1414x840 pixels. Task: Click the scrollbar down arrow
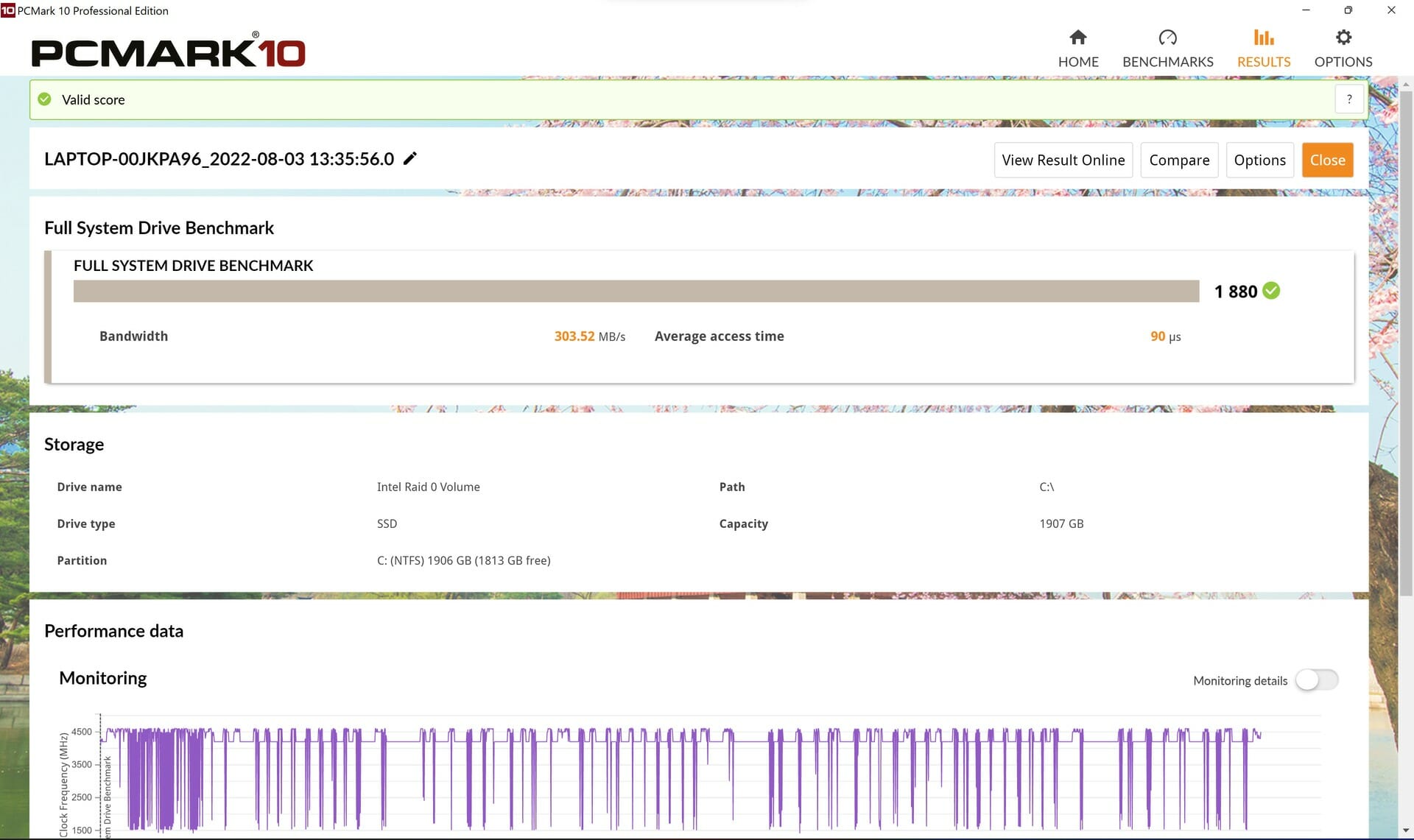pyautogui.click(x=1406, y=831)
